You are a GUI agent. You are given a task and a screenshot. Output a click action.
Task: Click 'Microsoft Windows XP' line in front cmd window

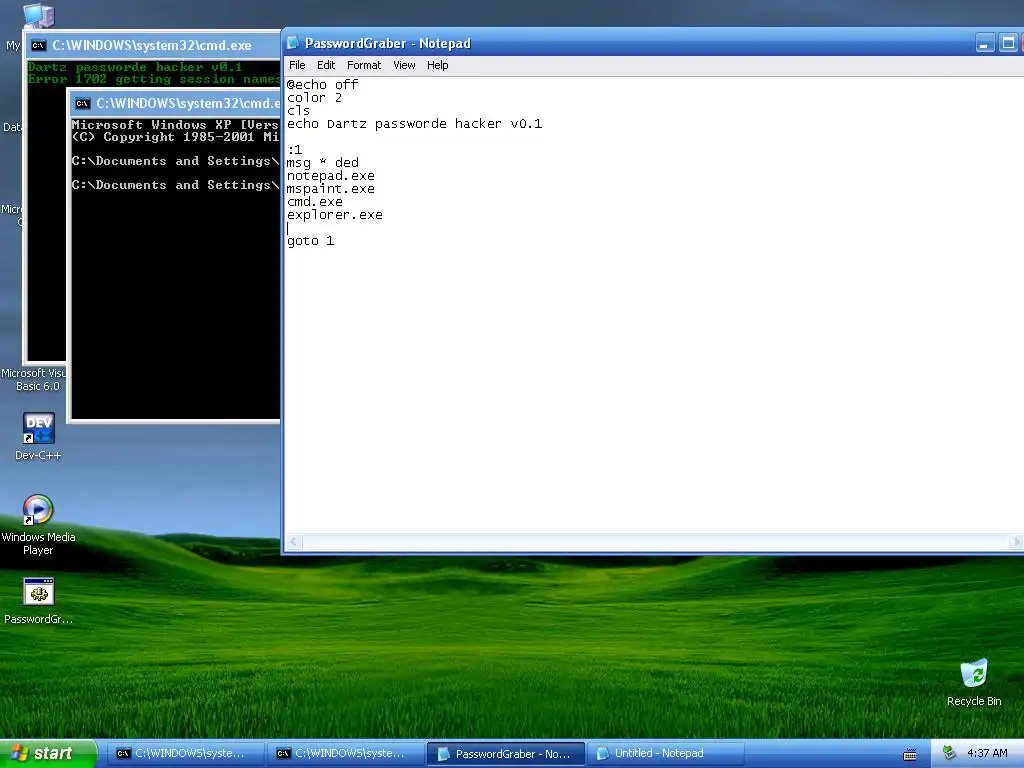[175, 125]
